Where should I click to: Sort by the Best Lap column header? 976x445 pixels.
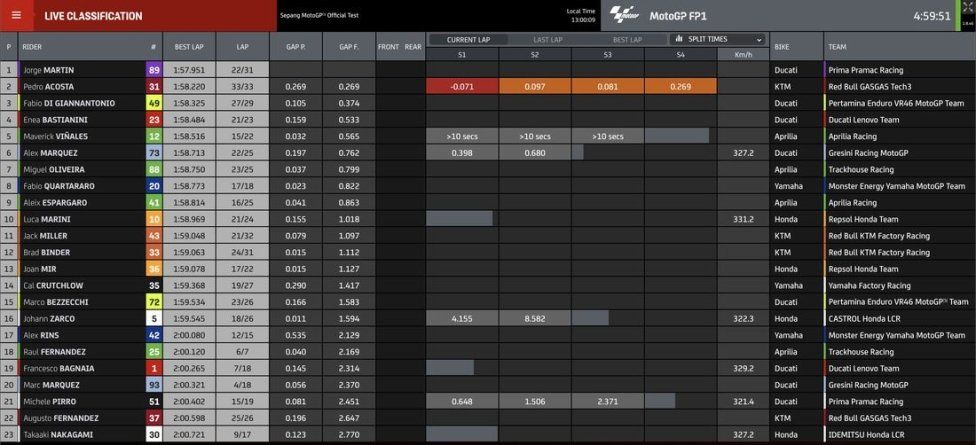tap(189, 47)
